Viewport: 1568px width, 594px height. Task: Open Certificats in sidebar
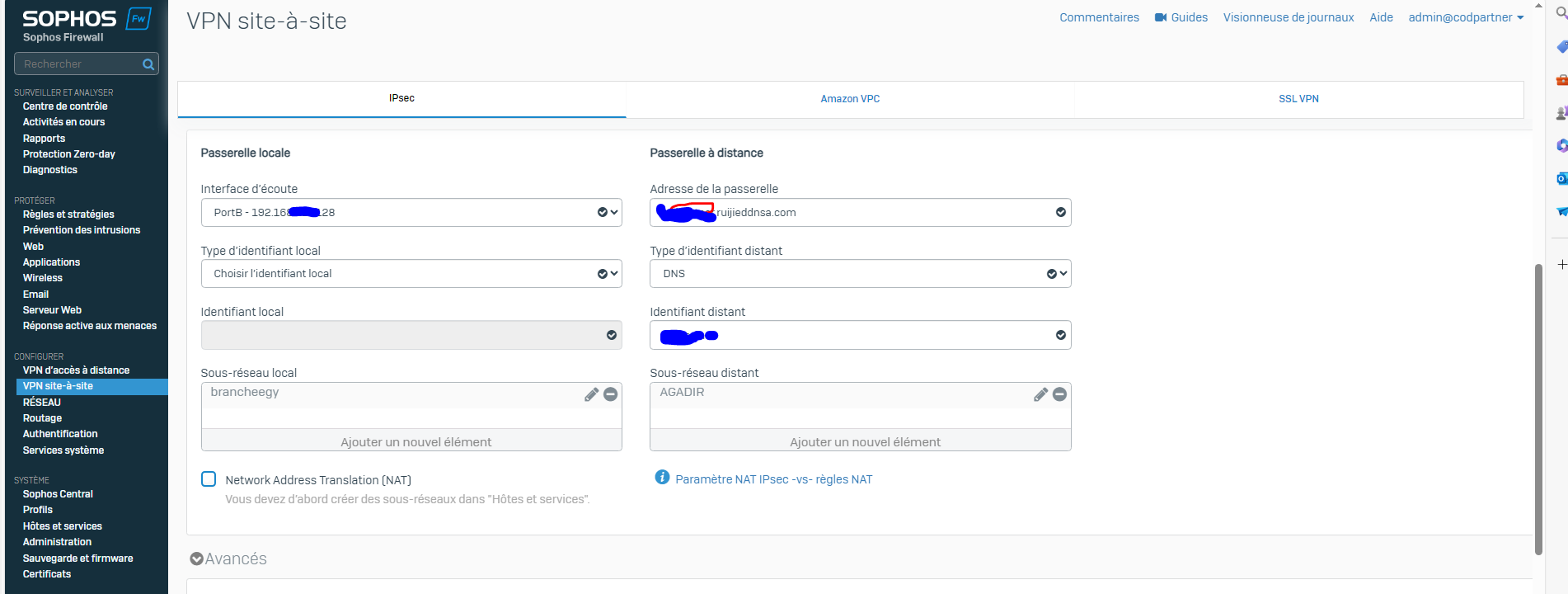47,574
